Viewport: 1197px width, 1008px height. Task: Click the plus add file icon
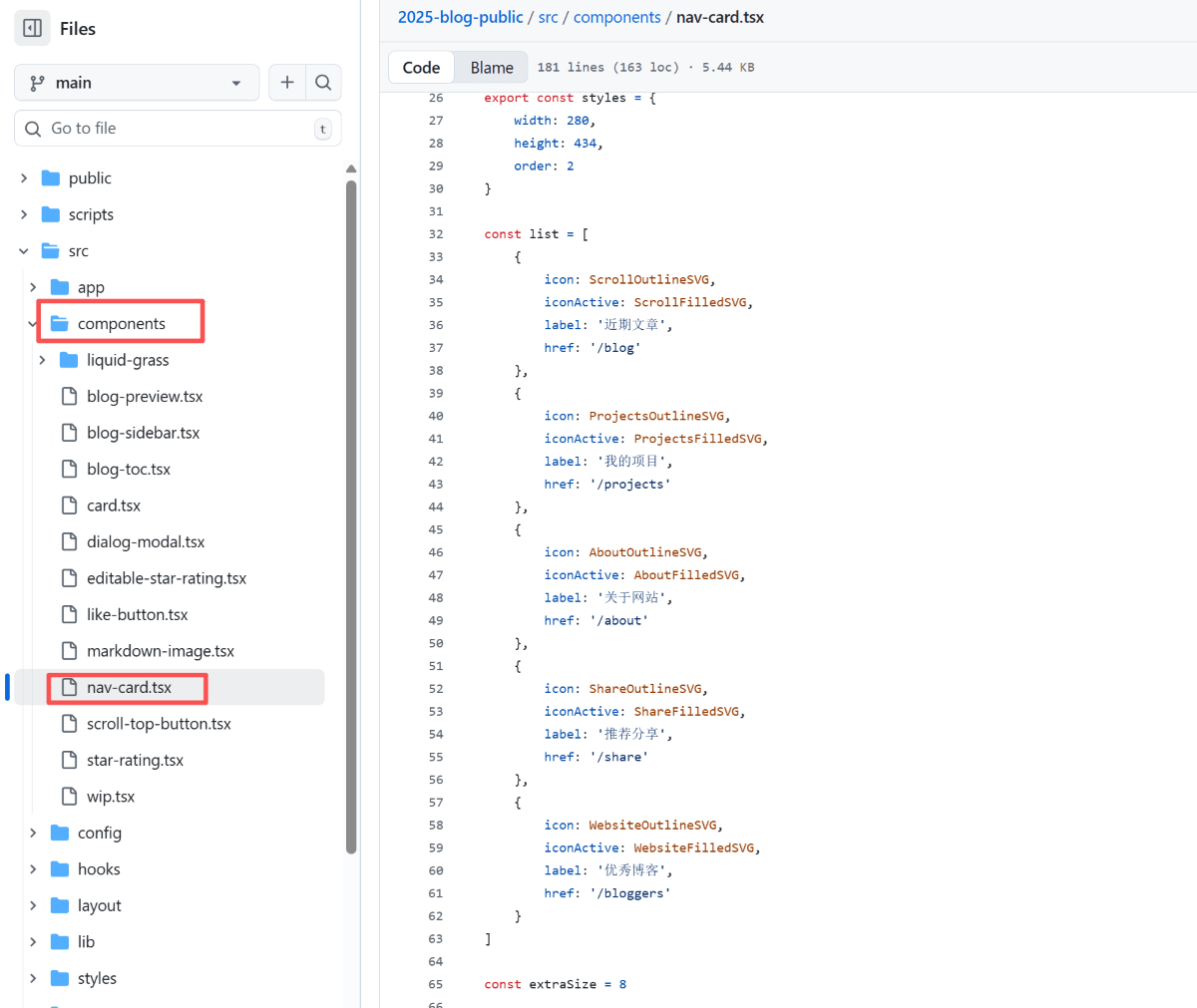(x=287, y=83)
